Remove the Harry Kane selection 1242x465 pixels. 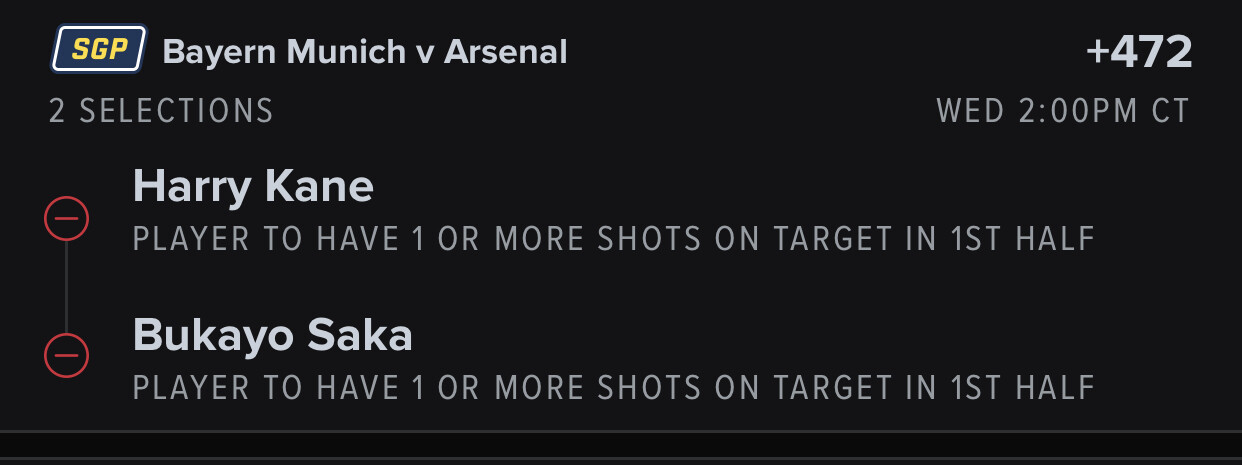coord(67,218)
